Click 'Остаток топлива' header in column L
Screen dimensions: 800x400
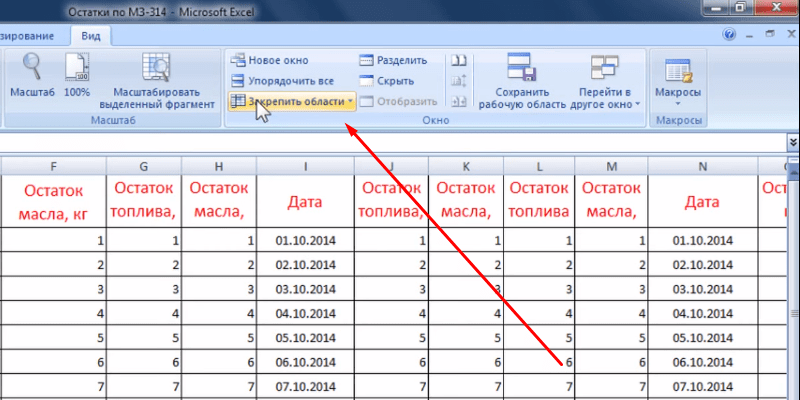click(x=539, y=201)
